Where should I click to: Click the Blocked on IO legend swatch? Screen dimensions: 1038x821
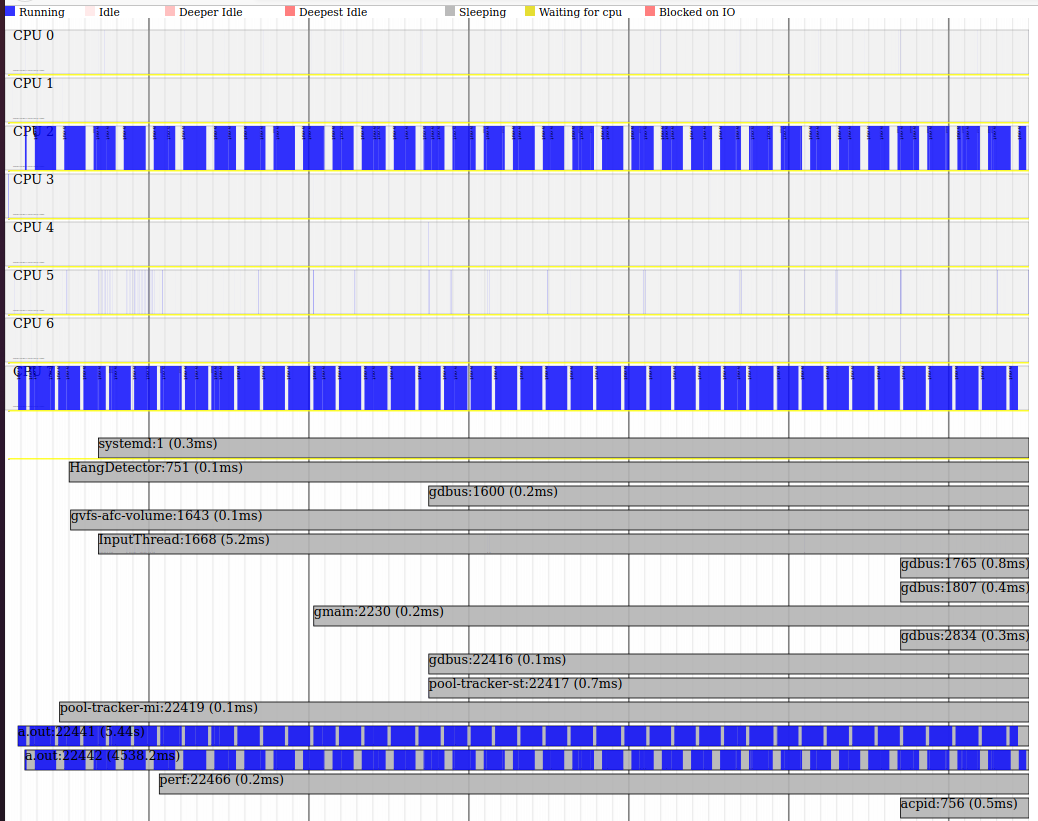[x=650, y=12]
